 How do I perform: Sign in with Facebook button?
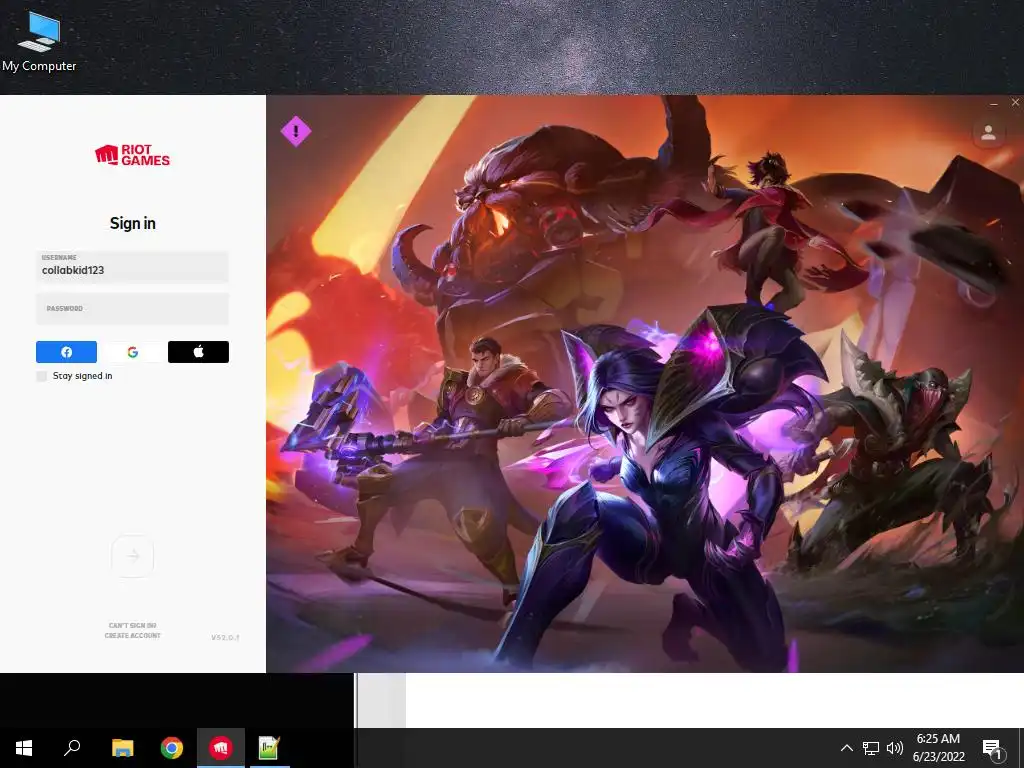tap(66, 352)
